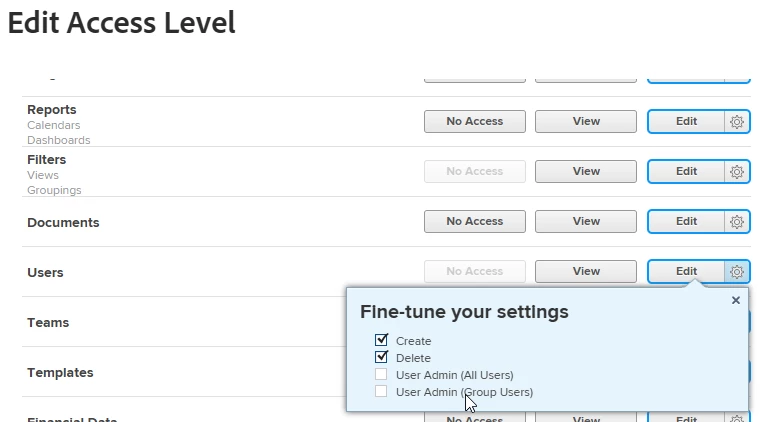Set Reports access to View

(x=586, y=121)
